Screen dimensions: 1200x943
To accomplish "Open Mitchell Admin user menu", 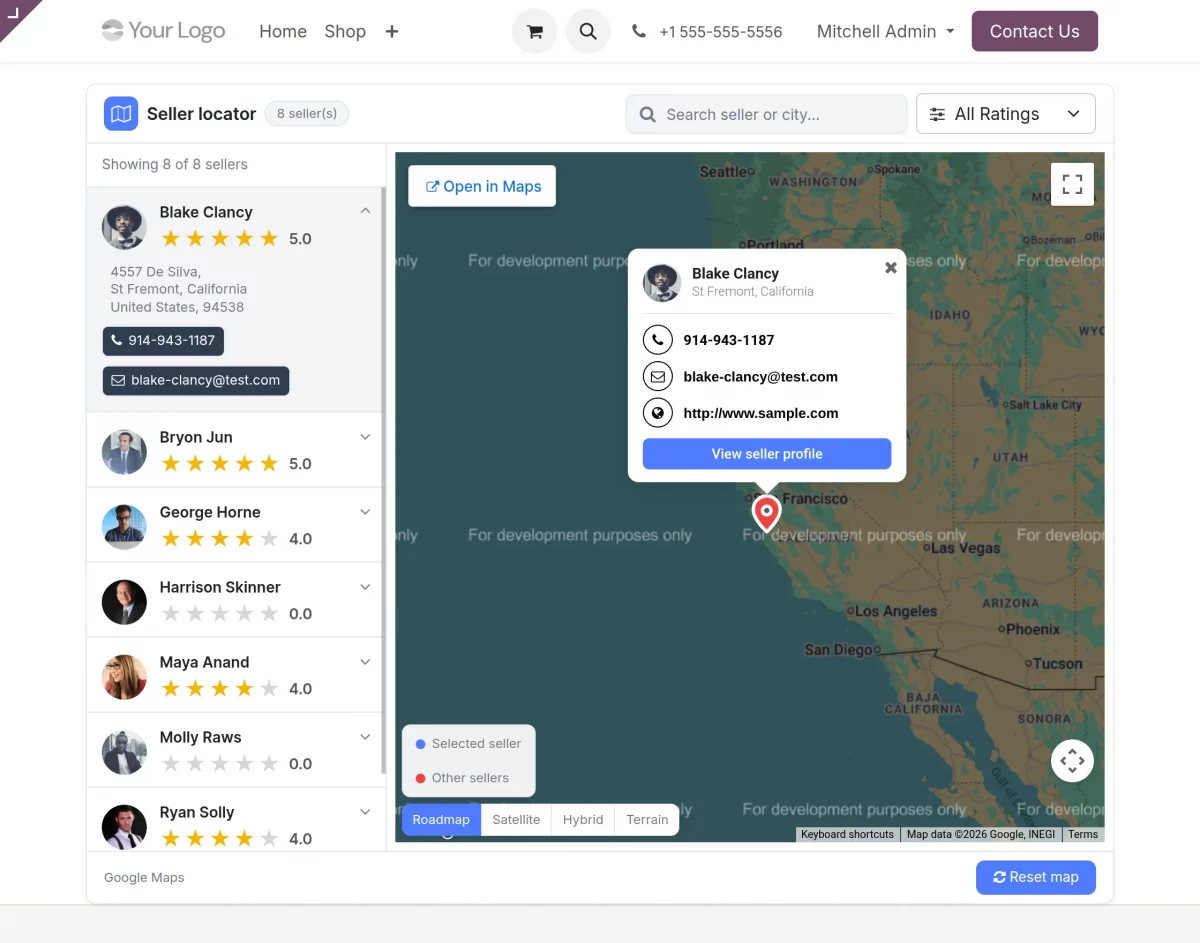I will (885, 32).
